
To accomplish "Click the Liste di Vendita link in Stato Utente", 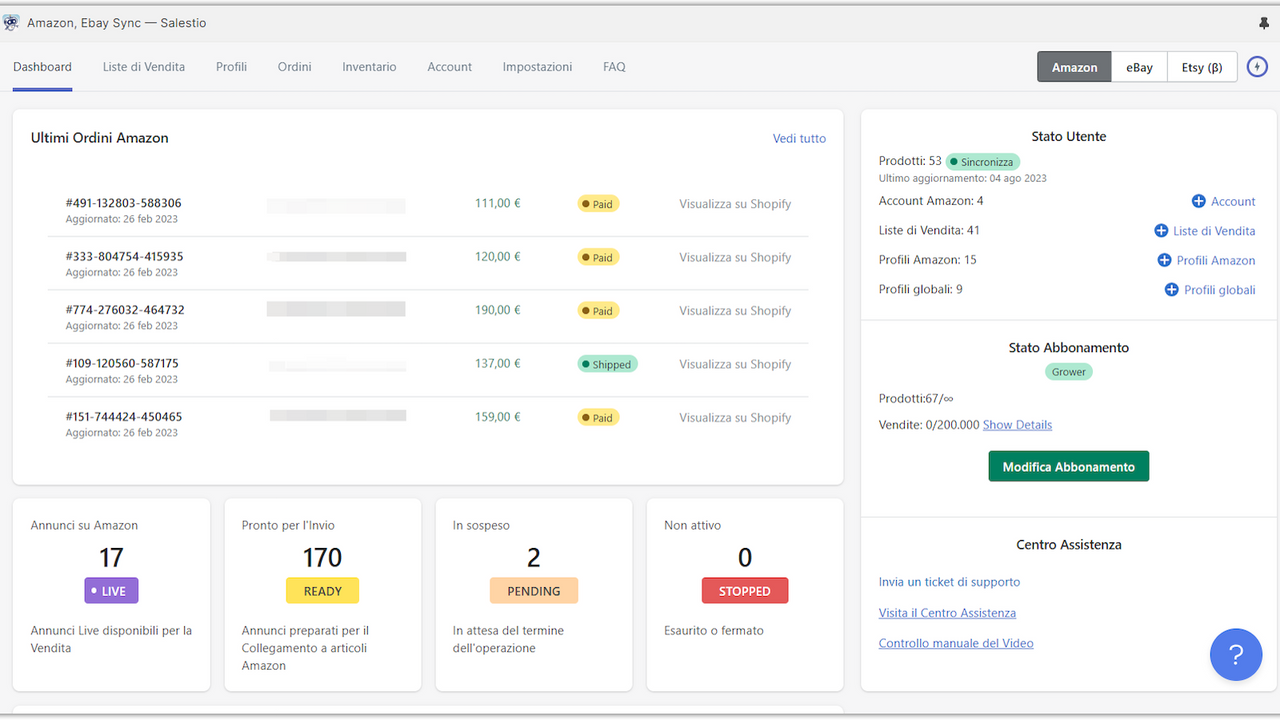I will tap(1214, 231).
